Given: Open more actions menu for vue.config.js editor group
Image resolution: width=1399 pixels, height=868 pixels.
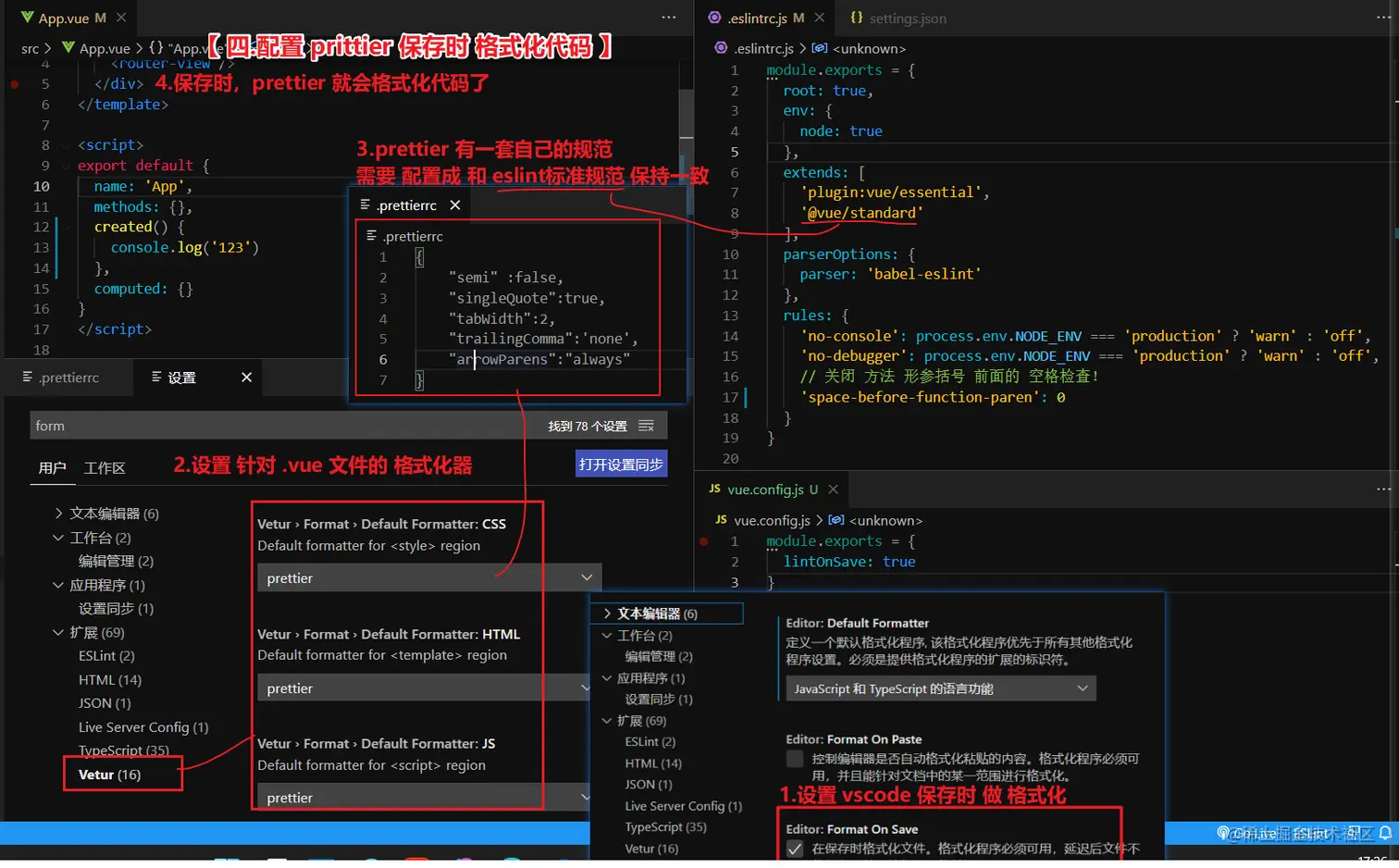Looking at the screenshot, I should coord(1383,490).
